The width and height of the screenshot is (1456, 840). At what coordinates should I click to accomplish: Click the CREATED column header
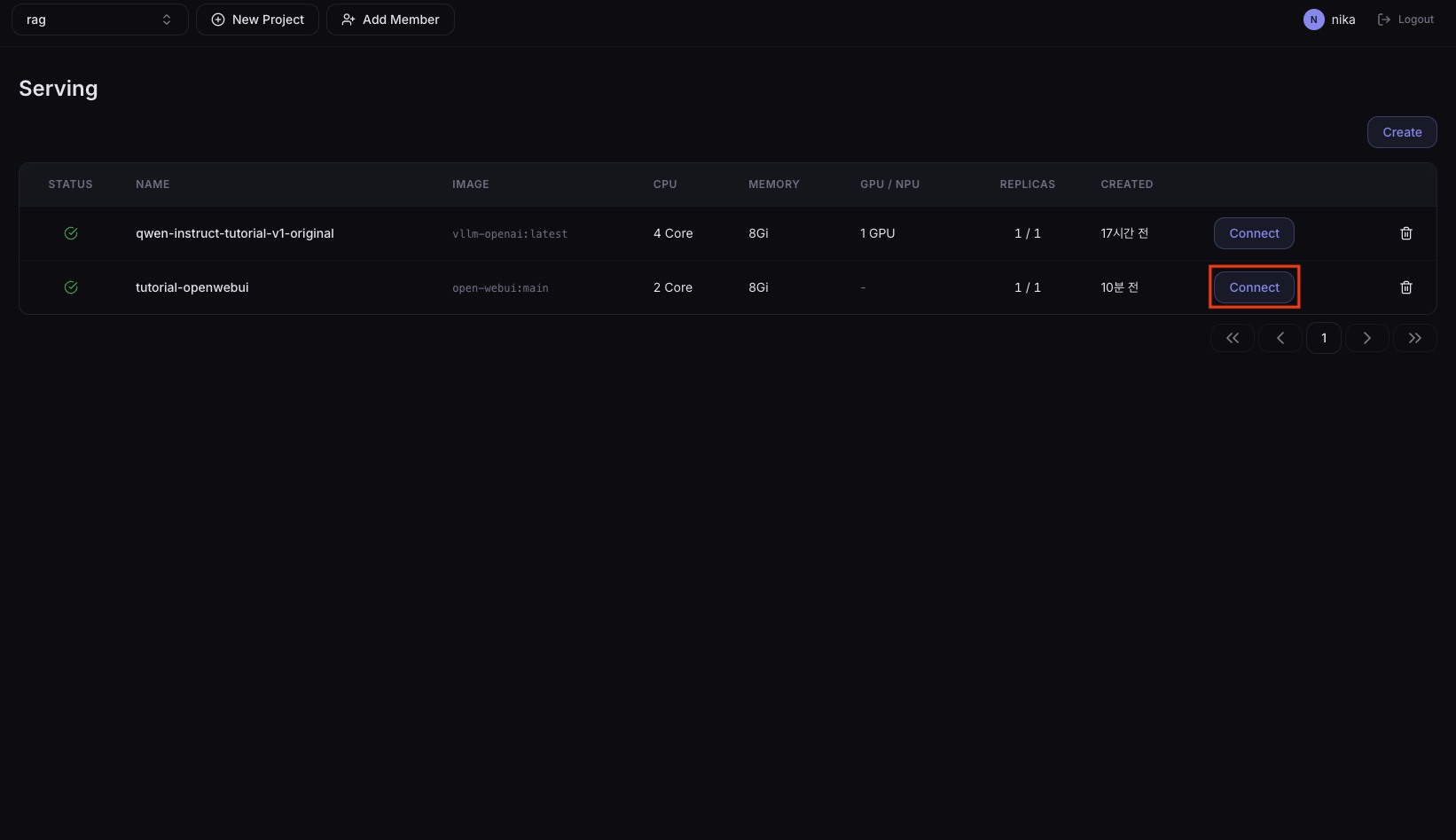1127,184
